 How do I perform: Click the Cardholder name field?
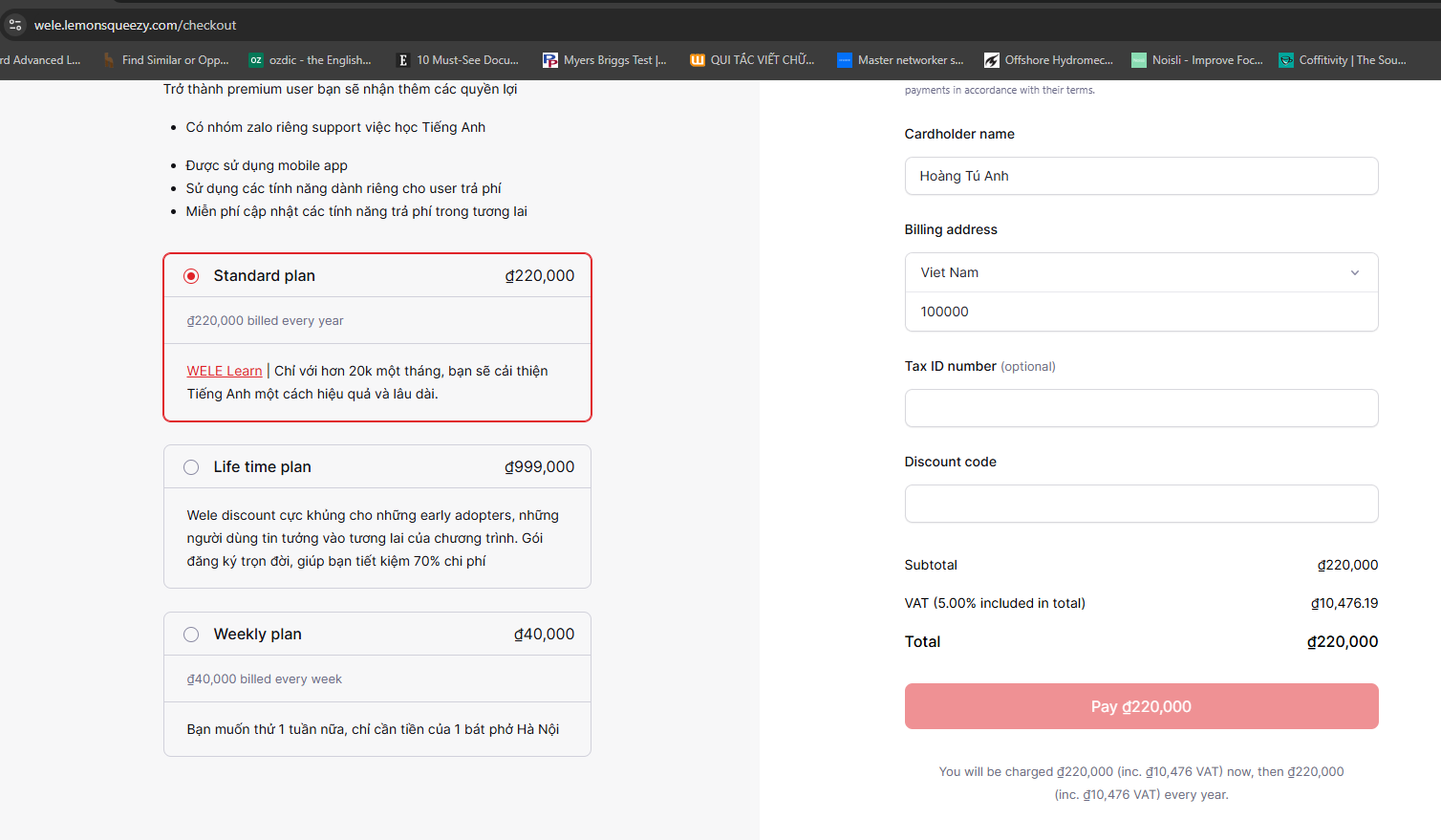(1141, 176)
